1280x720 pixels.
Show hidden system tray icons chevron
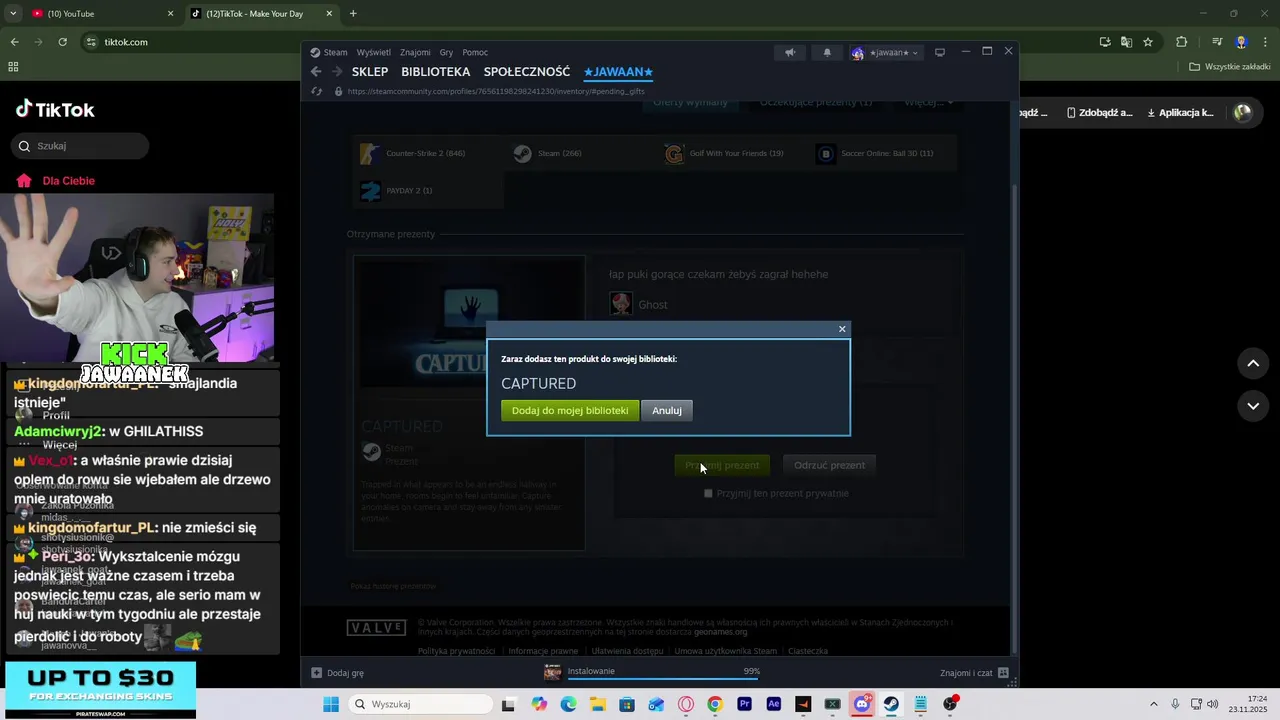(x=1154, y=705)
